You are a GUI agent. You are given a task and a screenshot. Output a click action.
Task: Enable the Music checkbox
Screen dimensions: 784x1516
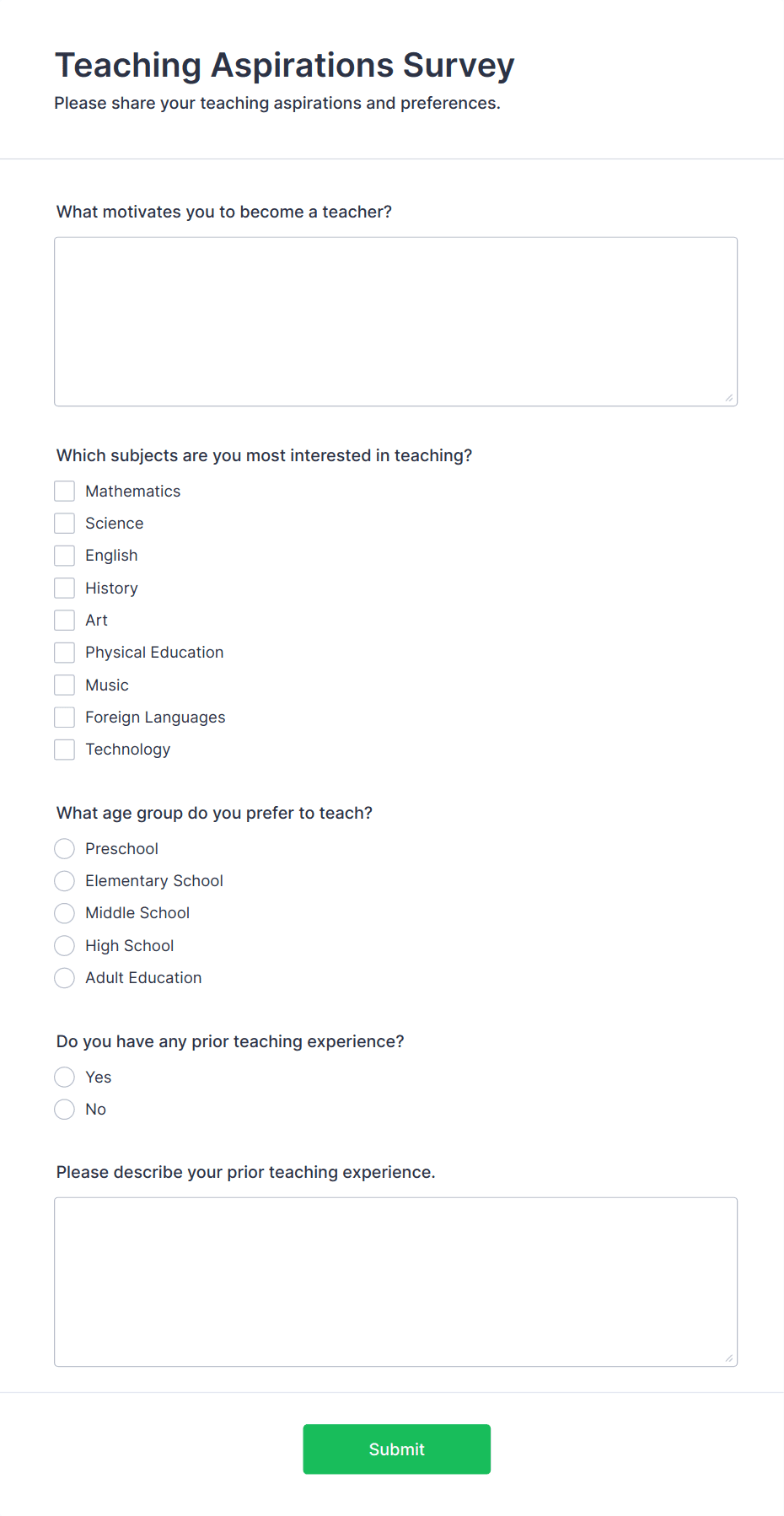[x=64, y=684]
